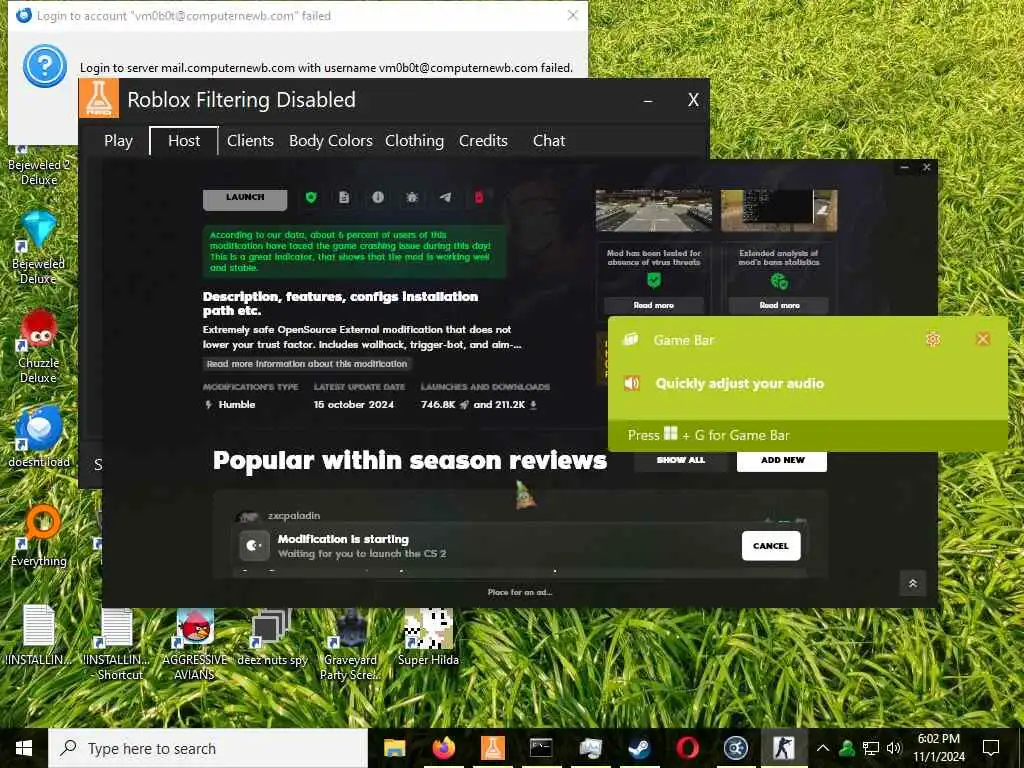Click the 'Humble' modification type text
This screenshot has width=1024, height=768.
pos(237,404)
